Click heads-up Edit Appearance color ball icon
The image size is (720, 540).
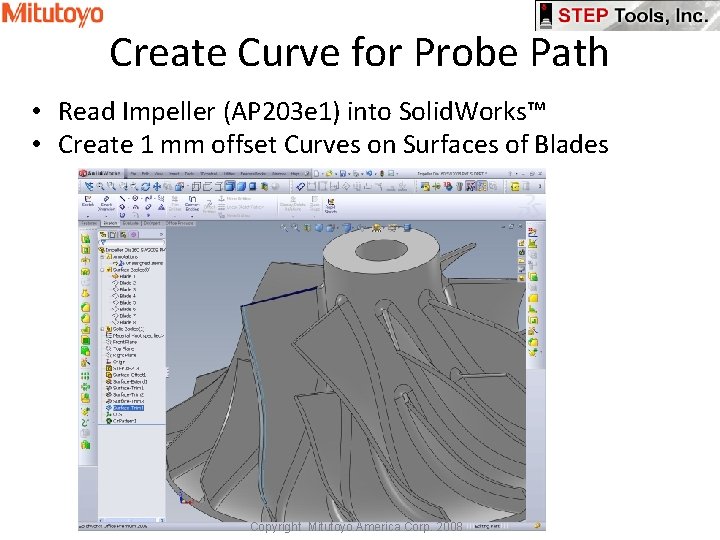[x=377, y=227]
